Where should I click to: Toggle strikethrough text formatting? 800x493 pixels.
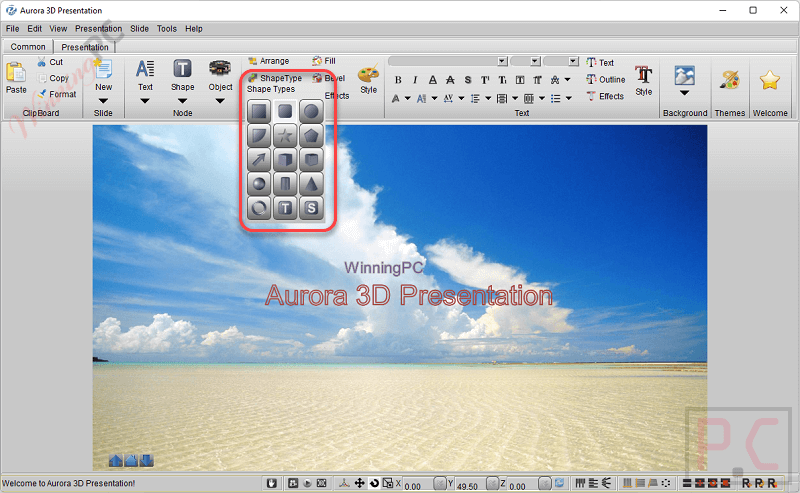(450, 80)
